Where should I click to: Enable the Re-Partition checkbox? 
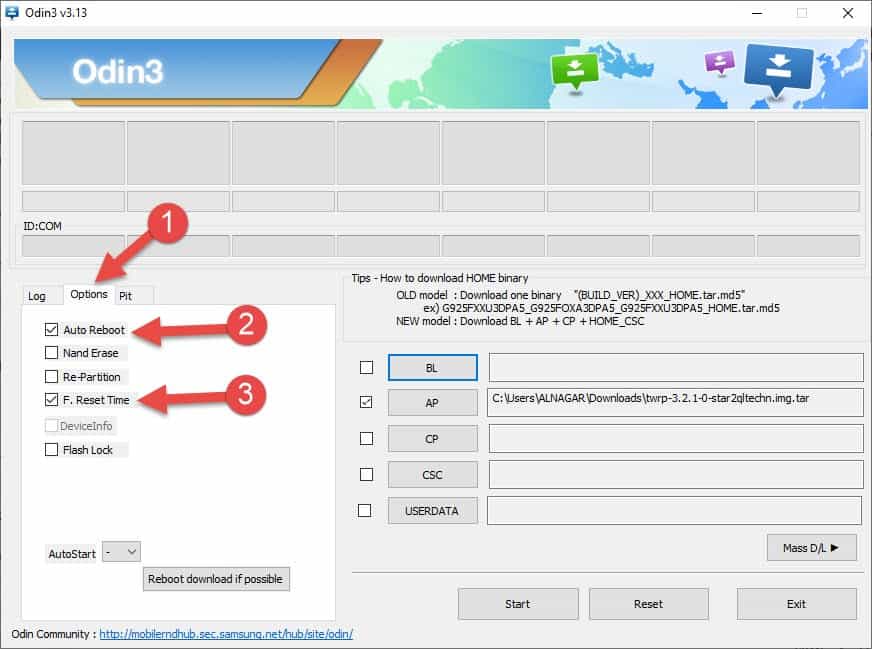[51, 376]
